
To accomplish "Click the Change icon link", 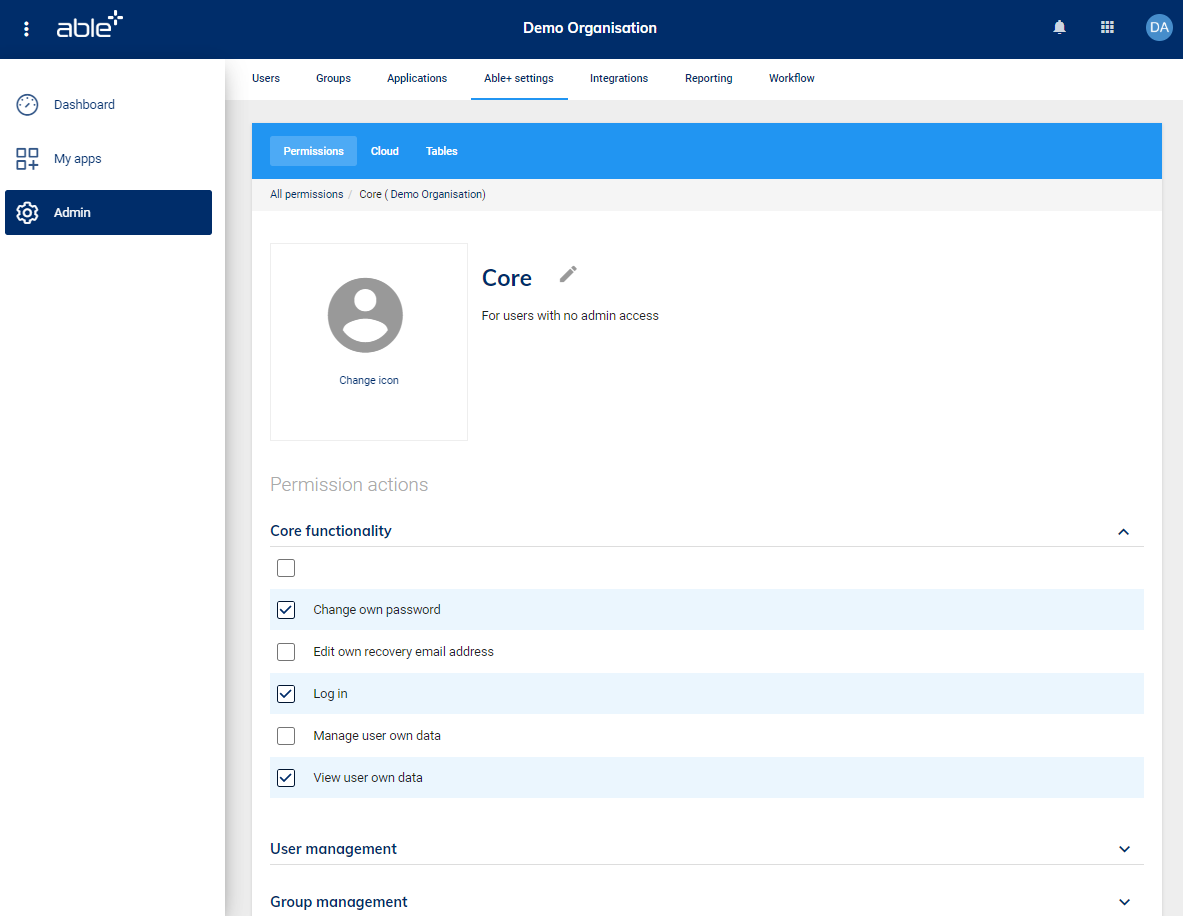I will pyautogui.click(x=368, y=380).
